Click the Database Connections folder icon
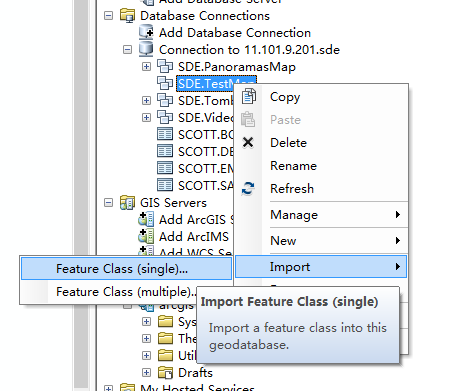This screenshot has height=391, width=454. click(x=127, y=16)
